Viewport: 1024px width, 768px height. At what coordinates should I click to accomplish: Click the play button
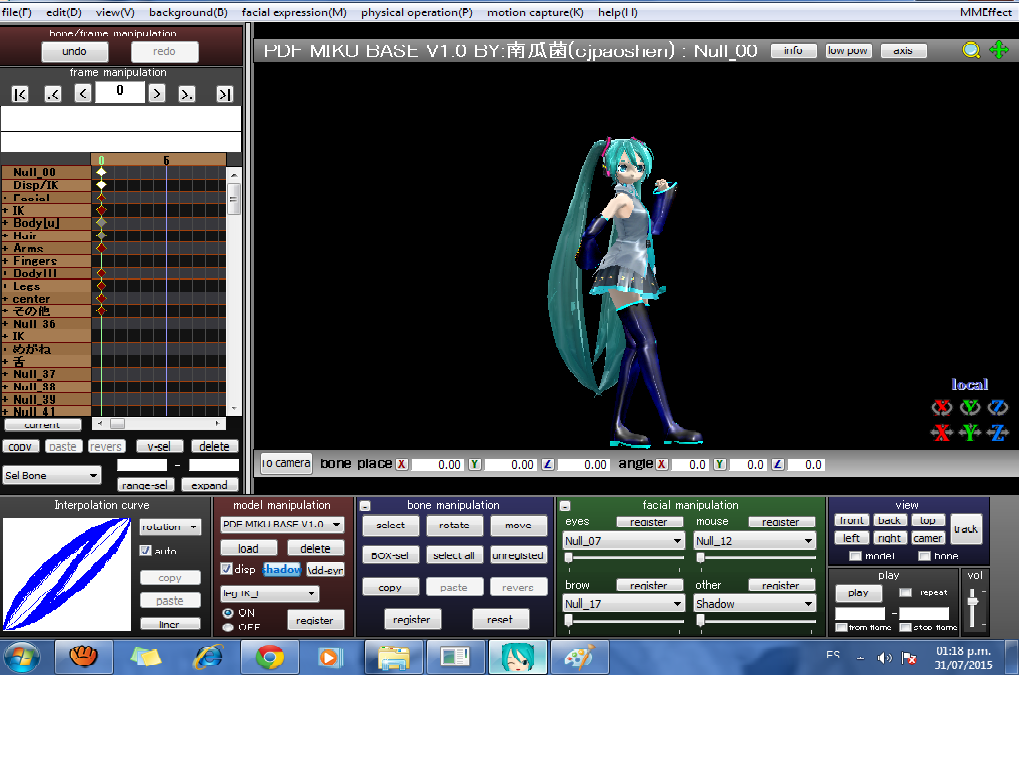pyautogui.click(x=858, y=593)
